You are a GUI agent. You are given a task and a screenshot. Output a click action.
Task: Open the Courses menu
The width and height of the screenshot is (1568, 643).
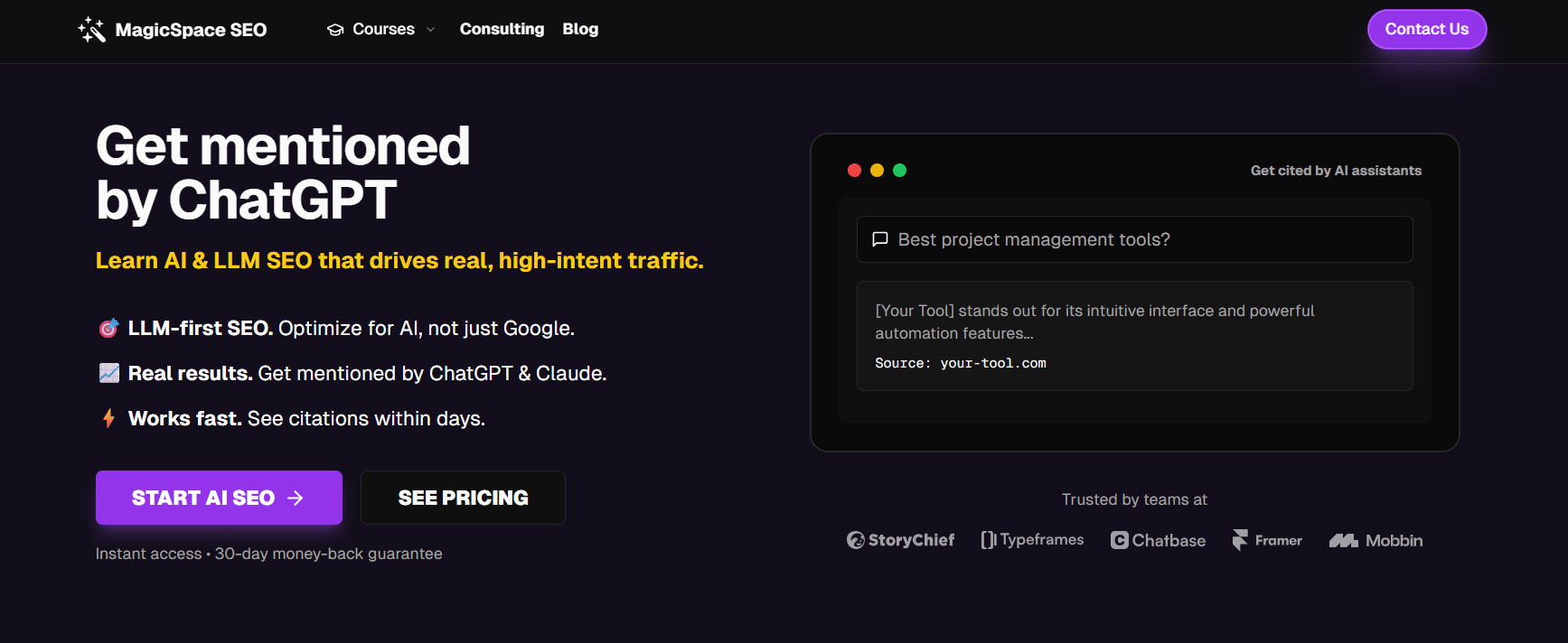tap(381, 30)
